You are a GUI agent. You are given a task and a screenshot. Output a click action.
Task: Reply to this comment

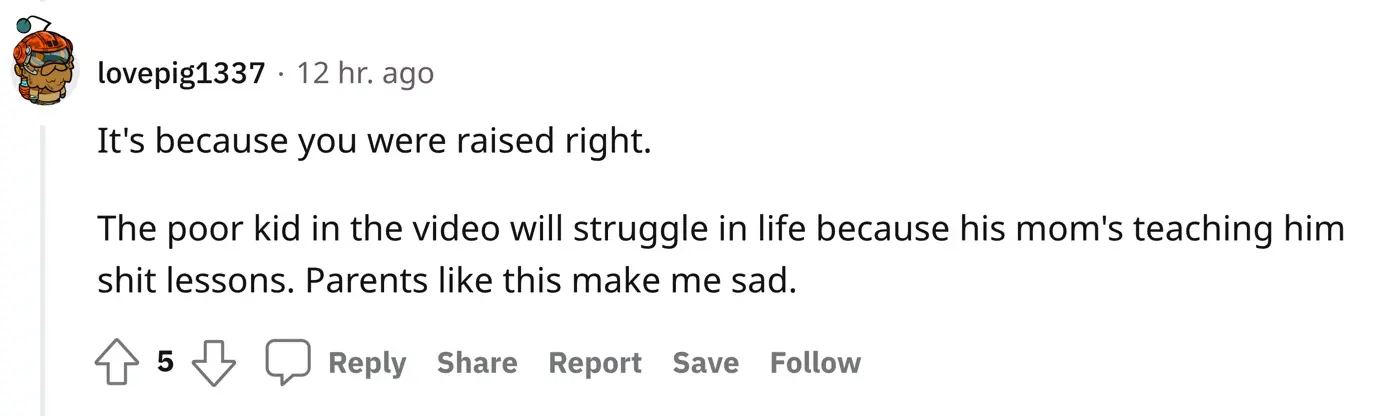tap(367, 363)
